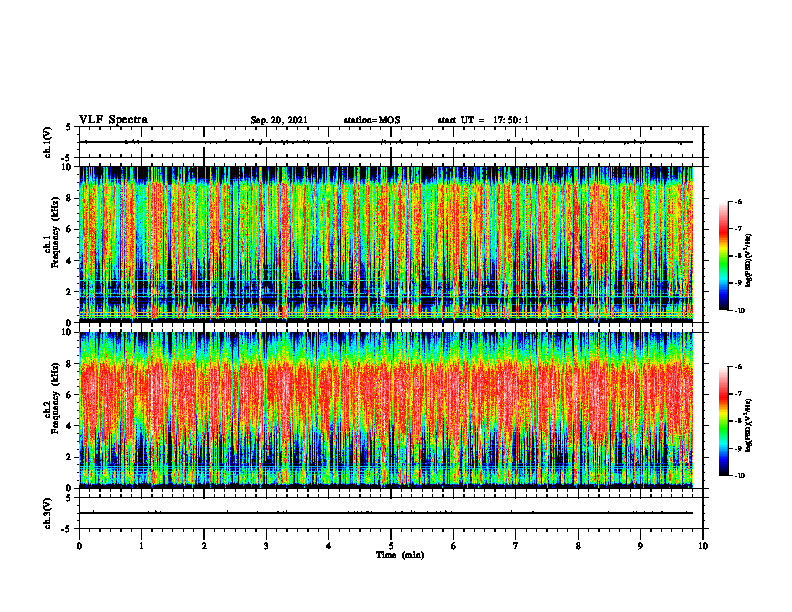Click the 'start UT = 17:50: 1' text
This screenshot has height=612, width=792.
coord(483,120)
